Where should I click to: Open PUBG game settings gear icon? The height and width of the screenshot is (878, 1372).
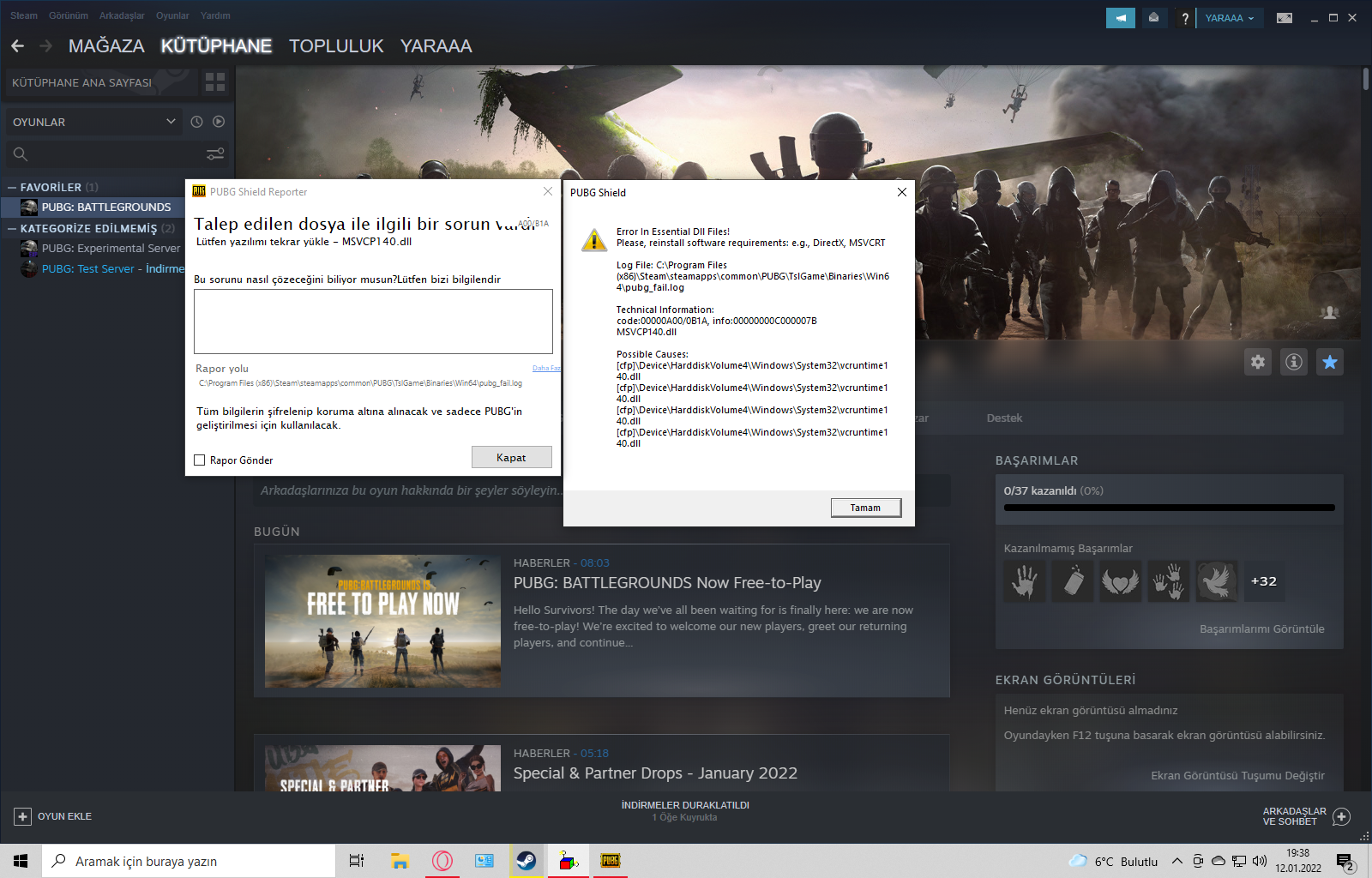[x=1258, y=362]
